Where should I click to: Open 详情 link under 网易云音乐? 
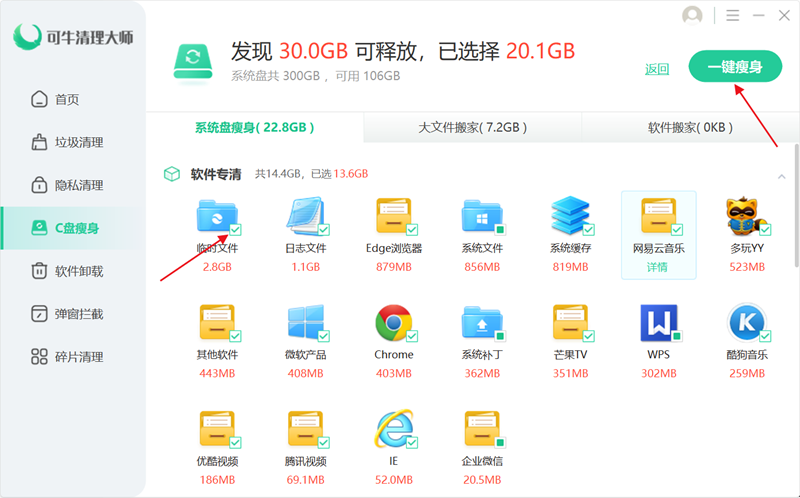pyautogui.click(x=657, y=267)
